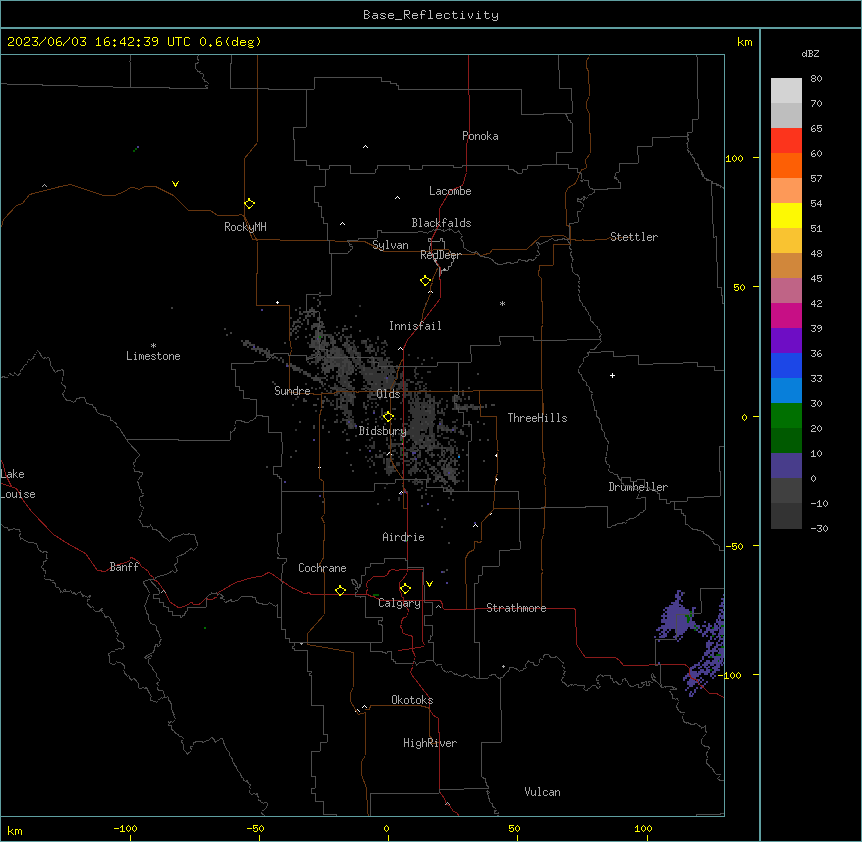Click the Cochrane city label
Viewport: 862px width, 842px height.
click(322, 568)
